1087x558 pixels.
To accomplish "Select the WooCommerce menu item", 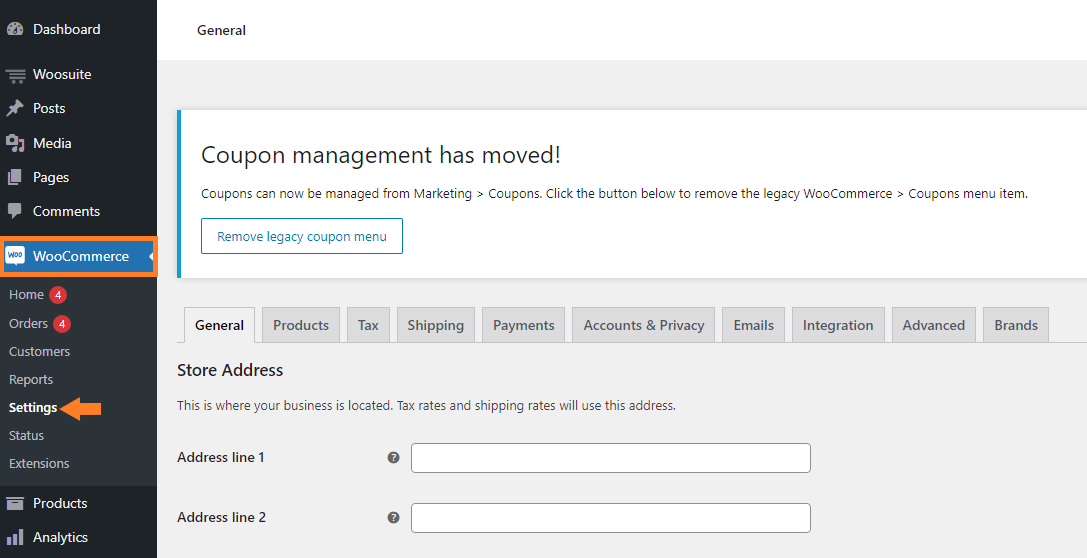I will (78, 256).
